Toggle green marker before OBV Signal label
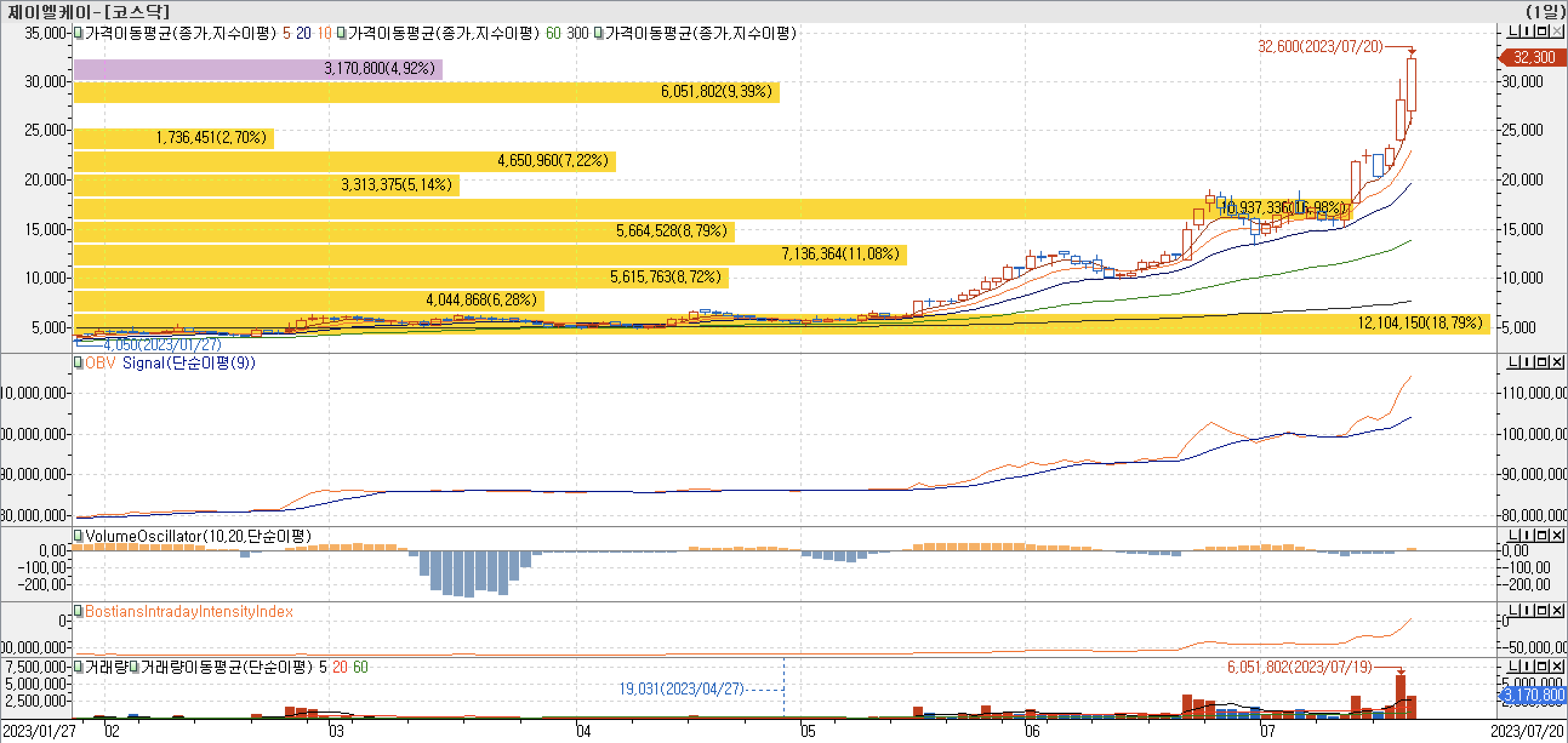 [78, 362]
